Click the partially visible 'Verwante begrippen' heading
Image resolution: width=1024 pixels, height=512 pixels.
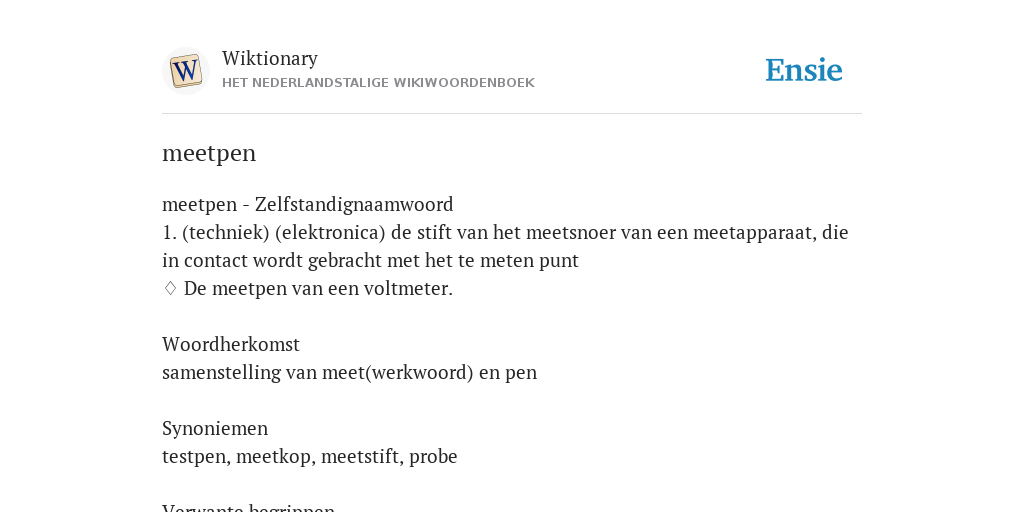248,507
